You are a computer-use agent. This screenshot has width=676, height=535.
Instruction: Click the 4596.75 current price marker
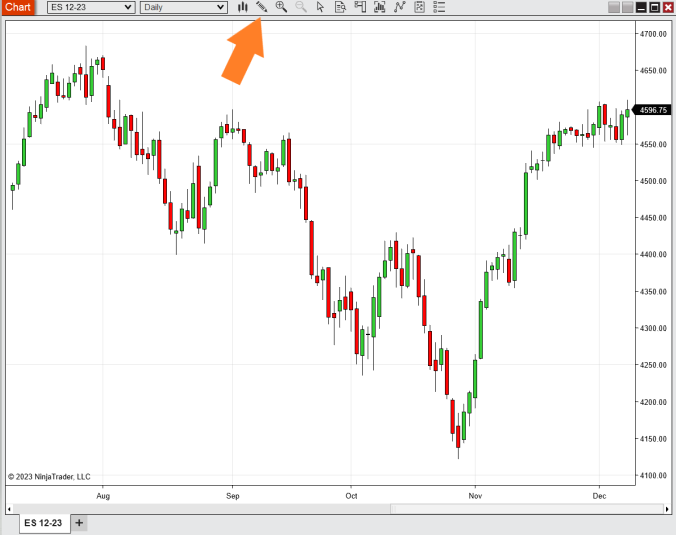[x=652, y=110]
